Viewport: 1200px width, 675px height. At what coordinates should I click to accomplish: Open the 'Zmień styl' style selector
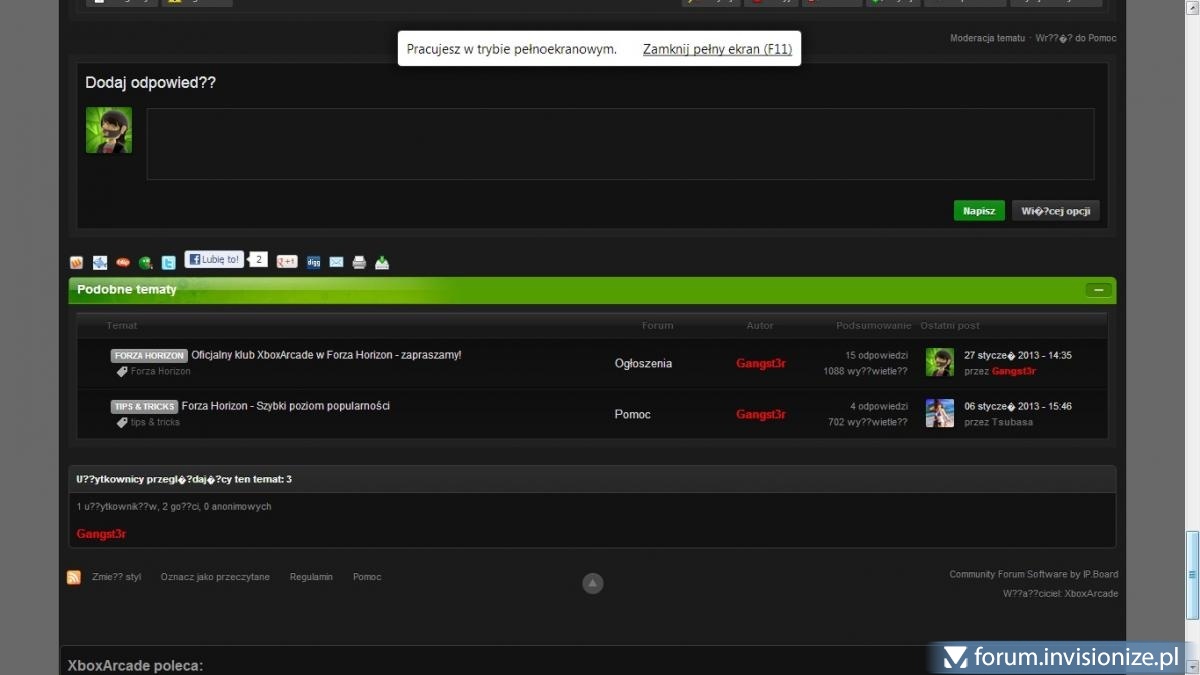[x=116, y=577]
